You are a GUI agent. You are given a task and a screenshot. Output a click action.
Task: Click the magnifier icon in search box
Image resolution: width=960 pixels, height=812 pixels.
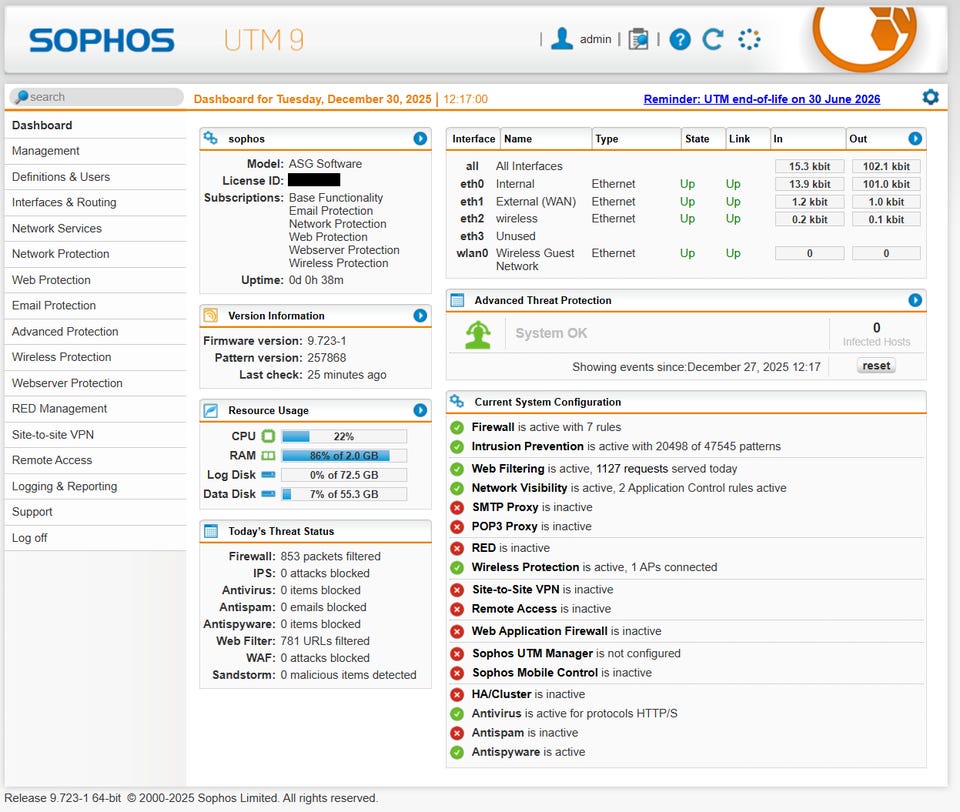pos(21,97)
